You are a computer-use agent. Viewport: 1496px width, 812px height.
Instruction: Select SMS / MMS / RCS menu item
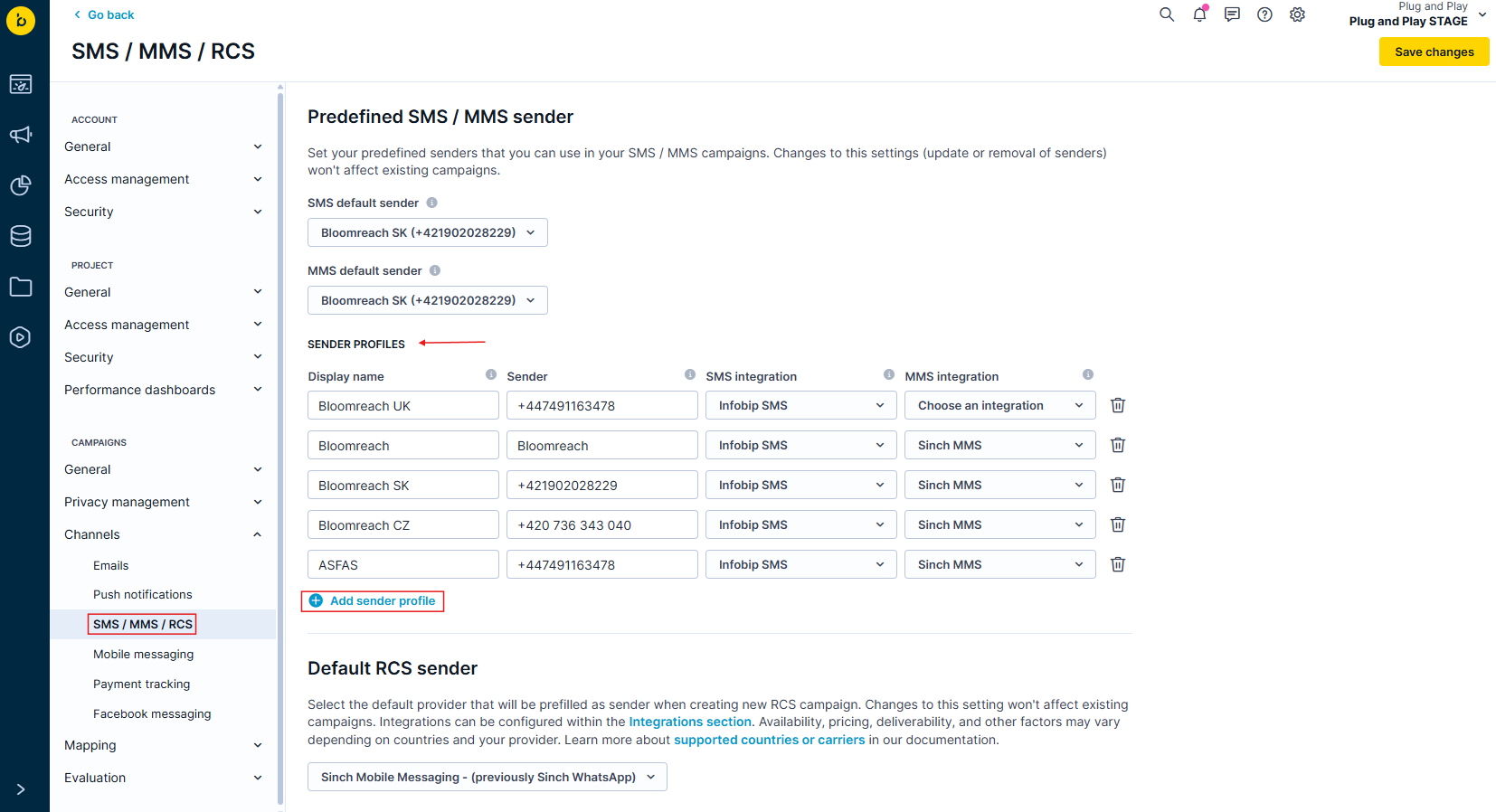coord(143,624)
